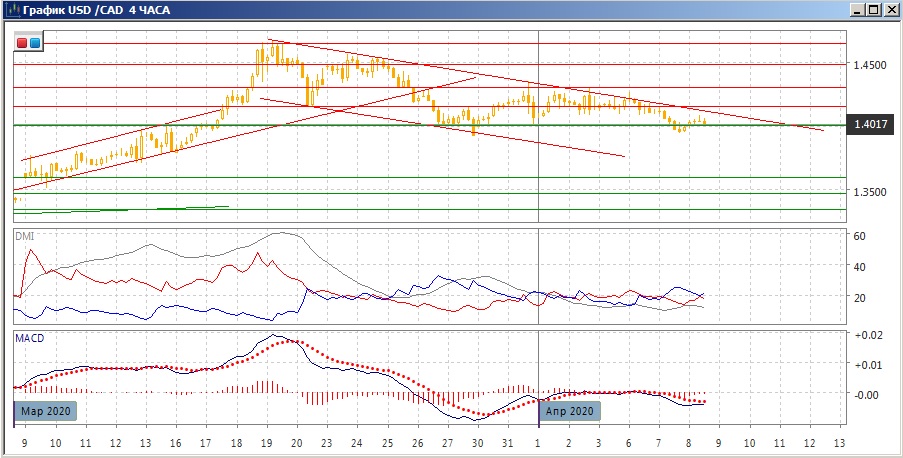Viewport: 903px width, 458px height.
Task: Click the Апр 2020 month marker
Action: click(571, 410)
